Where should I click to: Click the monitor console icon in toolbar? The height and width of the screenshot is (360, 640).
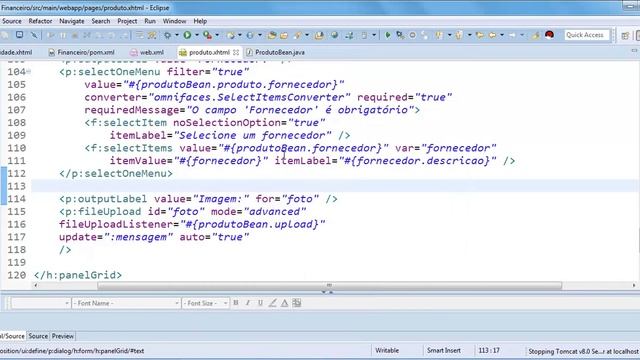pyautogui.click(x=19, y=35)
